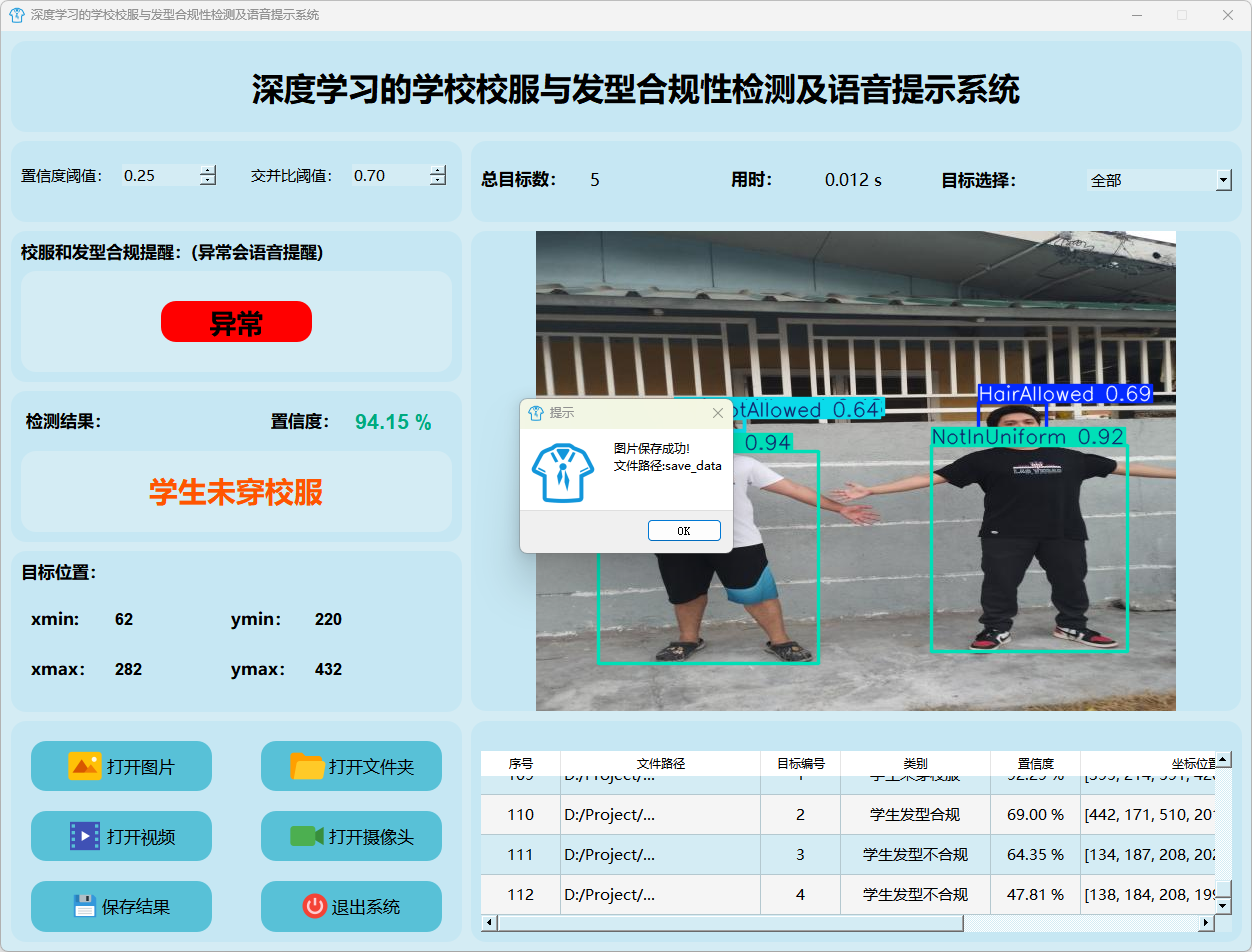Click the red 异常 status indicator
Viewport: 1252px width, 952px height.
tap(236, 322)
